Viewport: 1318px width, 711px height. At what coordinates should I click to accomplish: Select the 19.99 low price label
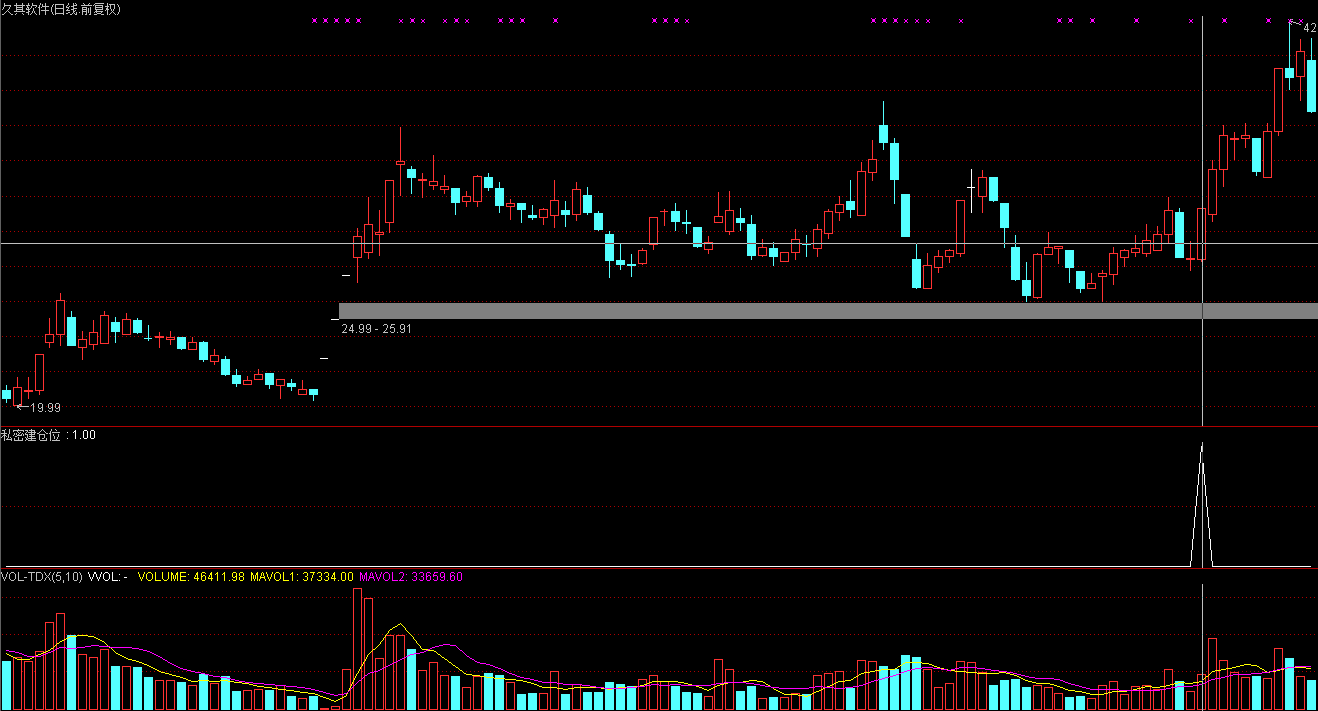(x=45, y=408)
